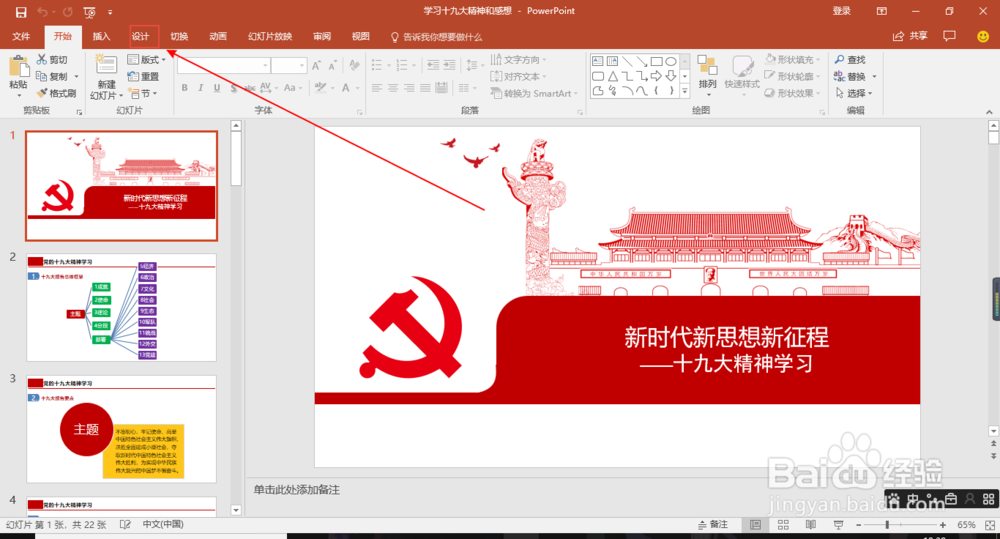Select slide 2 thumbnail with mind map
Image resolution: width=1000 pixels, height=539 pixels.
[121, 307]
